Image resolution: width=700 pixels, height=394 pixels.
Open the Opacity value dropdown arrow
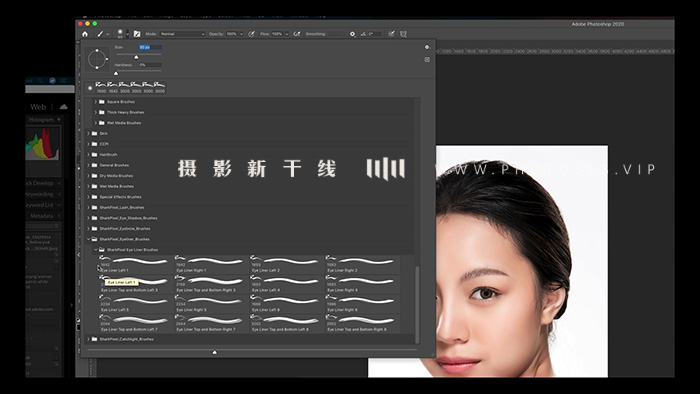pos(242,34)
